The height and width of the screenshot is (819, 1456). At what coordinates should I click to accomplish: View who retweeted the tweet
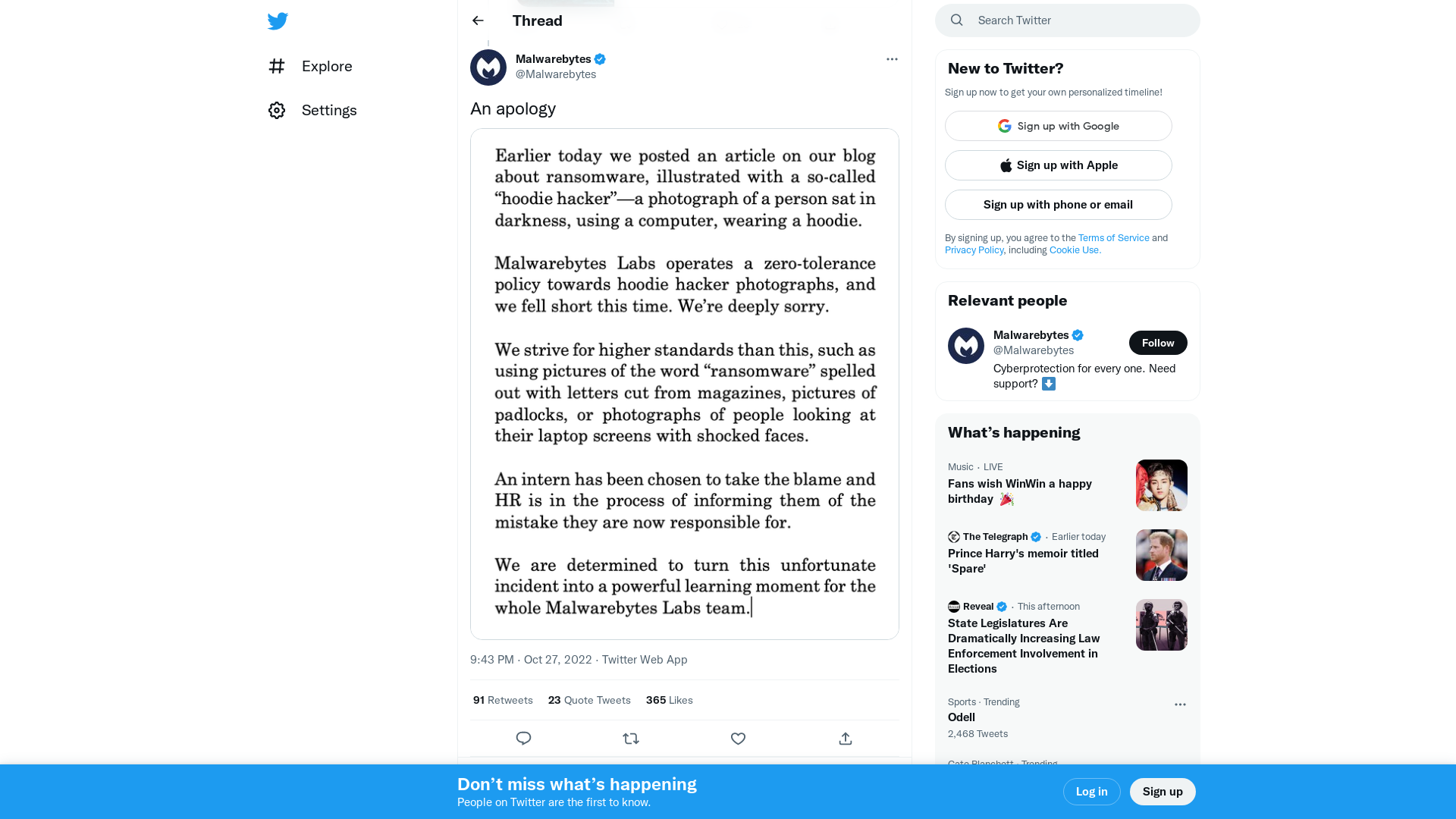pos(502,700)
